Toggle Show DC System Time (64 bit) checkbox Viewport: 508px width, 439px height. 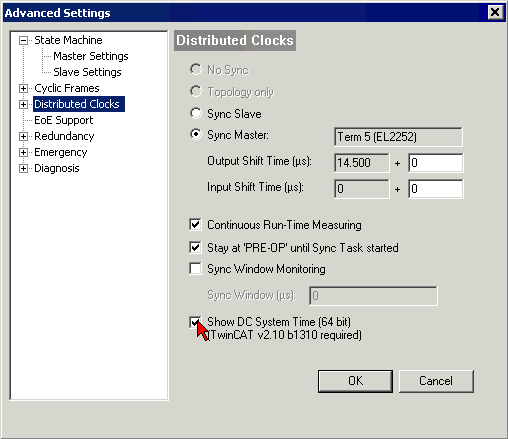pyautogui.click(x=195, y=322)
